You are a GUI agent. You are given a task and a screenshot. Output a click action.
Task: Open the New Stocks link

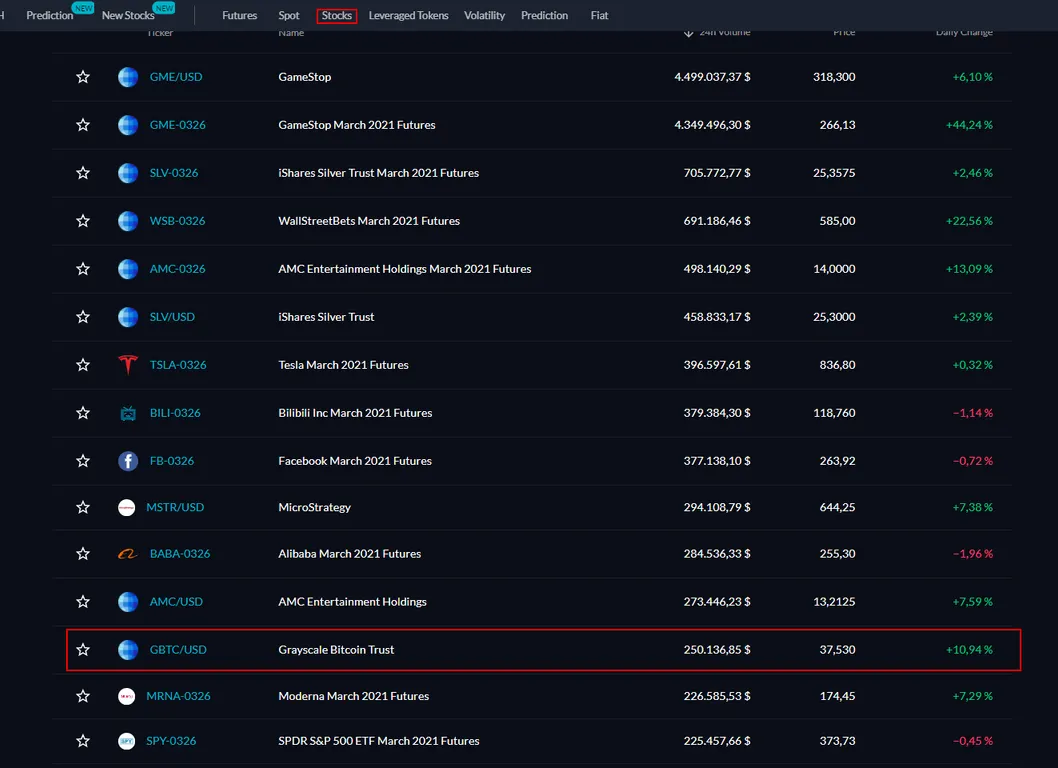128,16
